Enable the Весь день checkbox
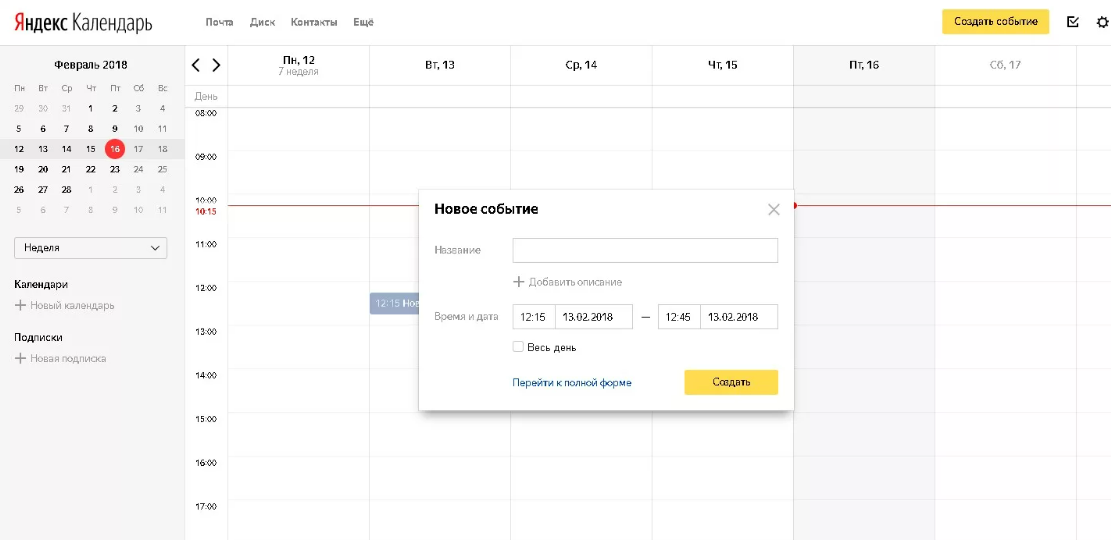 (518, 347)
